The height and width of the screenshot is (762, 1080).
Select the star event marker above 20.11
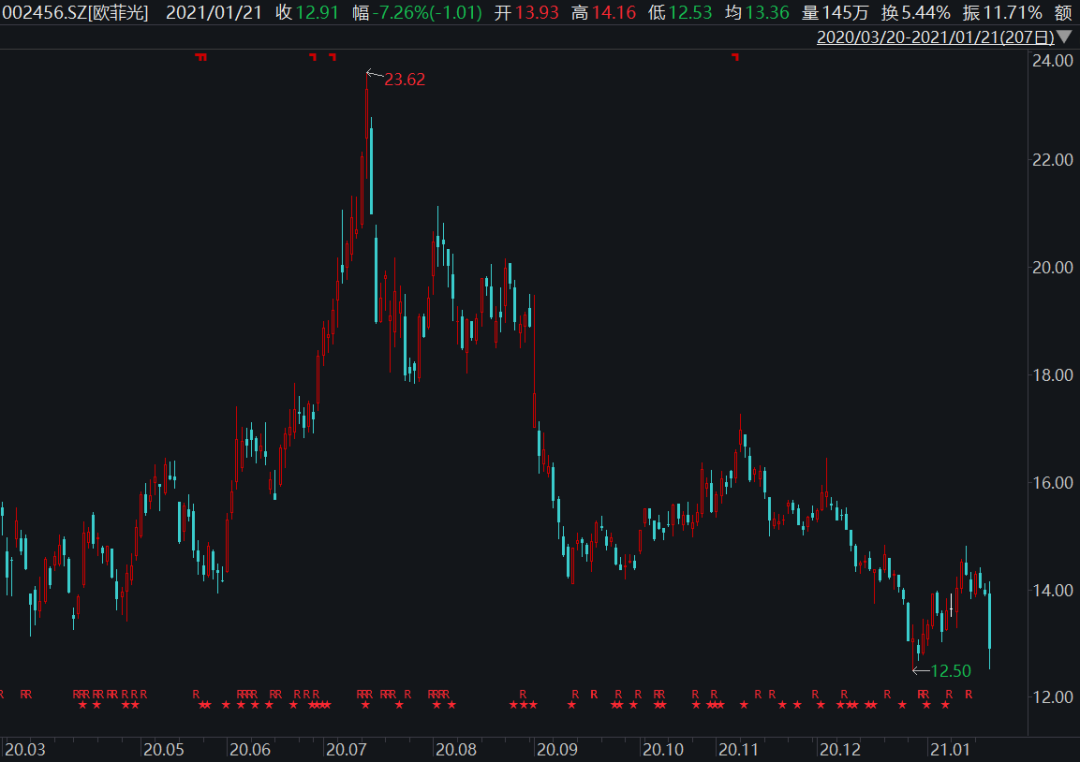(x=743, y=706)
